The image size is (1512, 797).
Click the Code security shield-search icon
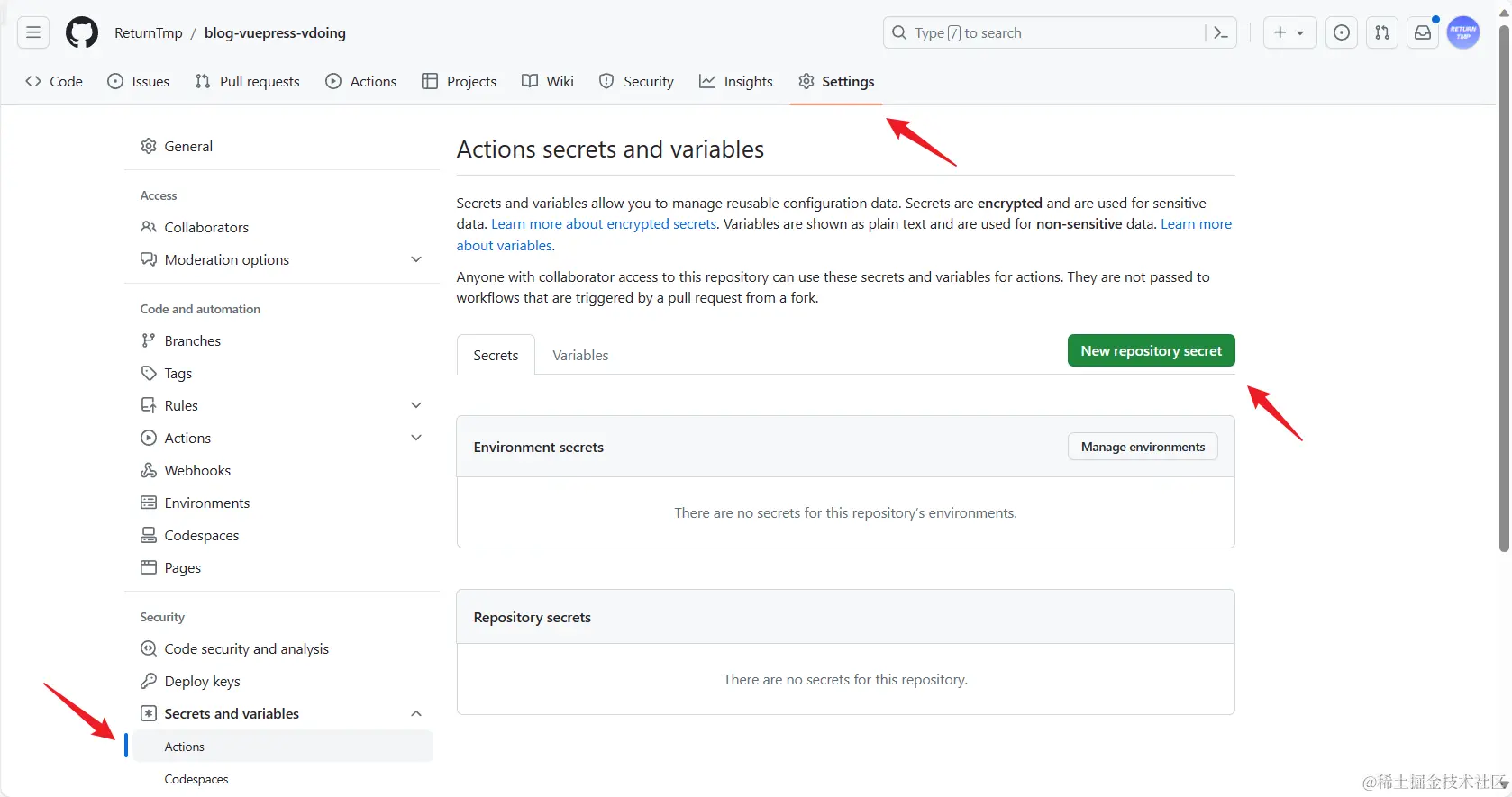pos(149,648)
